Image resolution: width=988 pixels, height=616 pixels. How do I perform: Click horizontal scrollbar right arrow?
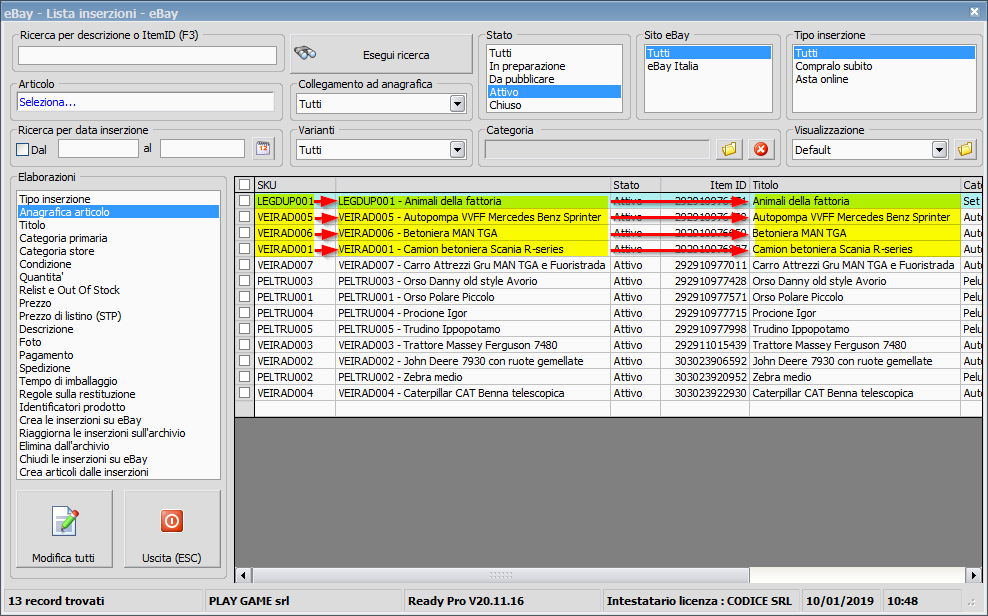(x=974, y=575)
